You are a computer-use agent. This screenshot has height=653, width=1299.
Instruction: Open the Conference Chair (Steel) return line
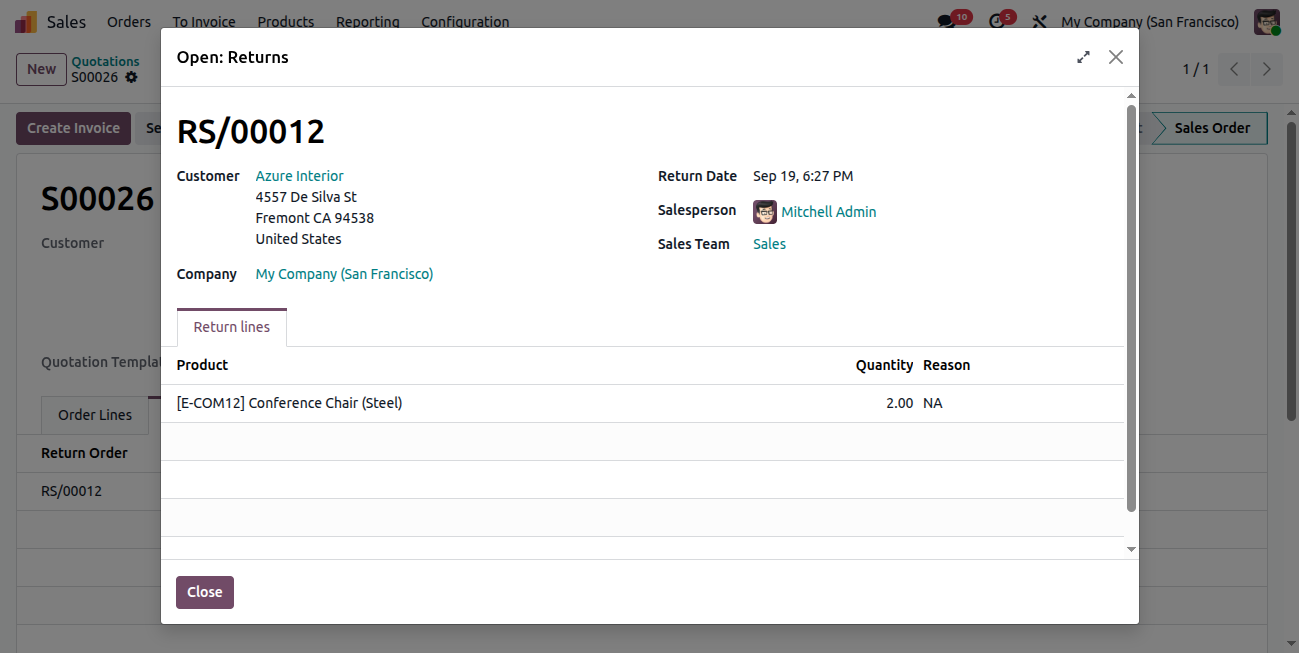pyautogui.click(x=642, y=403)
